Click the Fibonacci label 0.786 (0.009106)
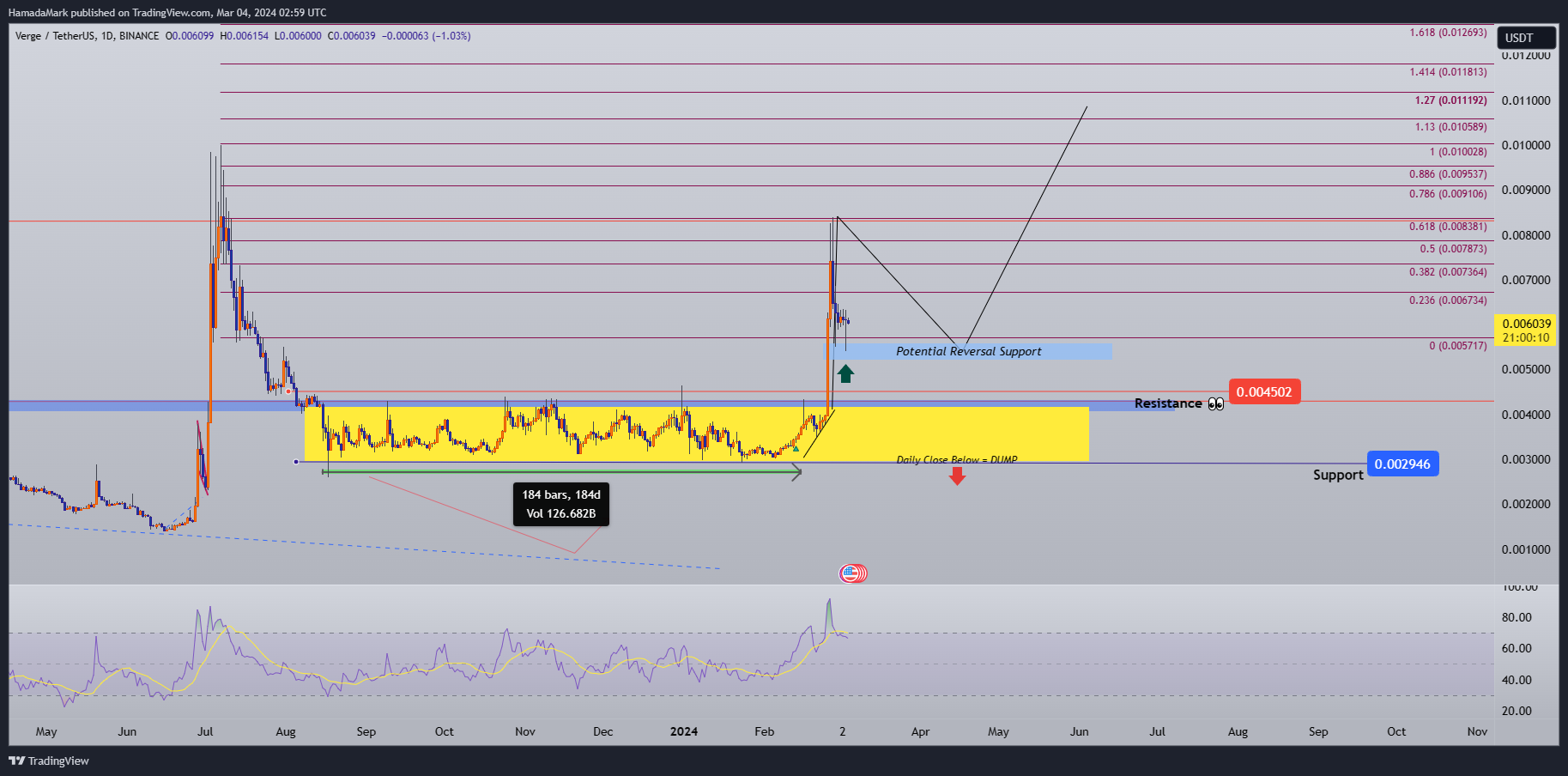Screen dimensions: 1568x776 click(x=1448, y=194)
